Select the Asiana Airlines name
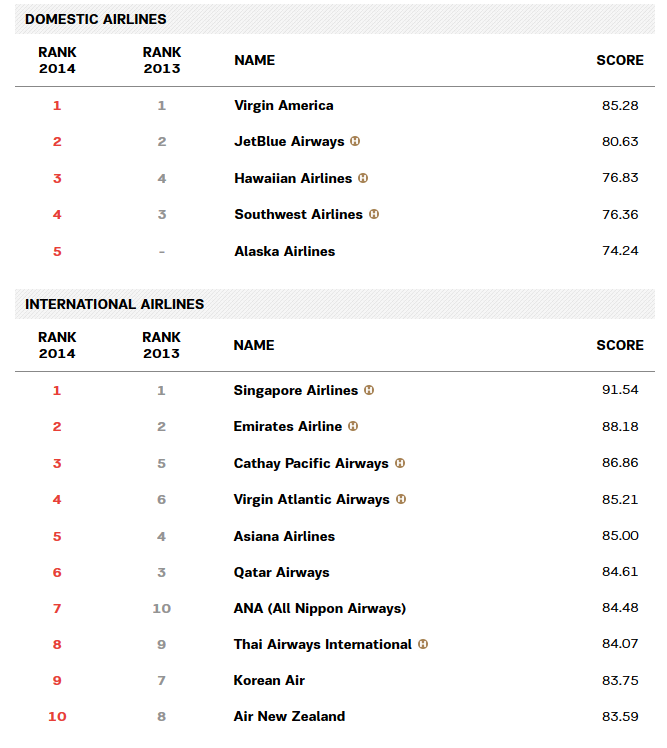Viewport: 667px width, 748px height. [x=284, y=536]
